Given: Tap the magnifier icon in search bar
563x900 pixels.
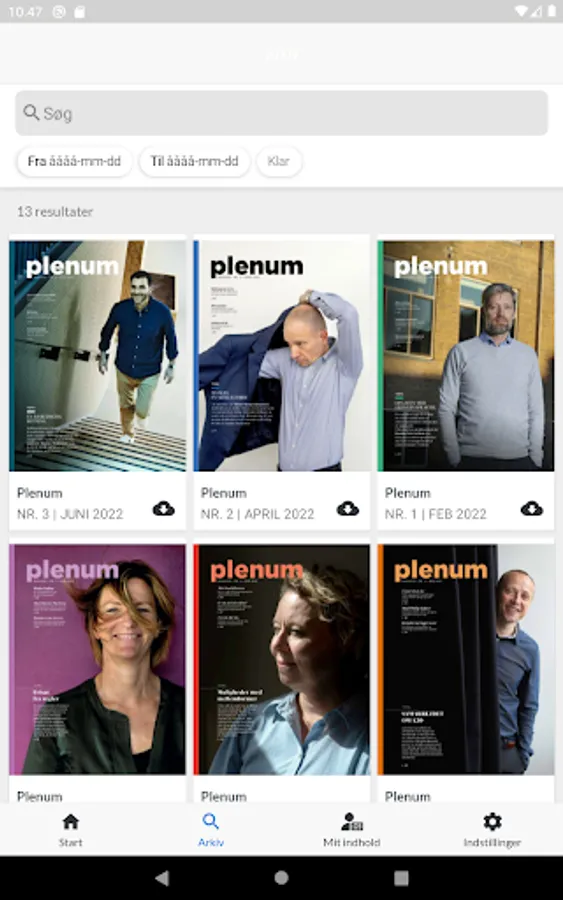Looking at the screenshot, I should click(31, 112).
